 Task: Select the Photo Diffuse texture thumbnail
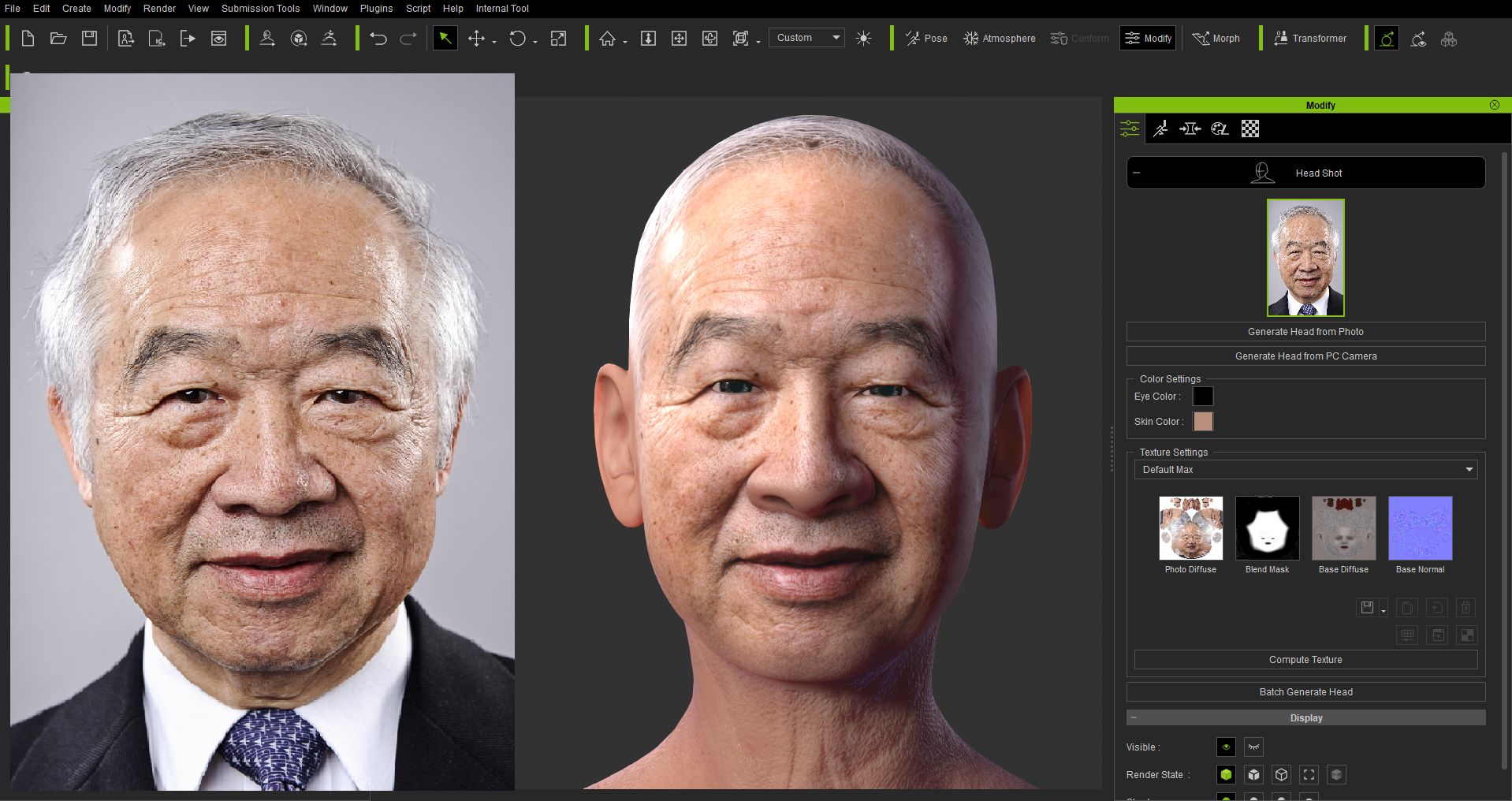click(1191, 528)
